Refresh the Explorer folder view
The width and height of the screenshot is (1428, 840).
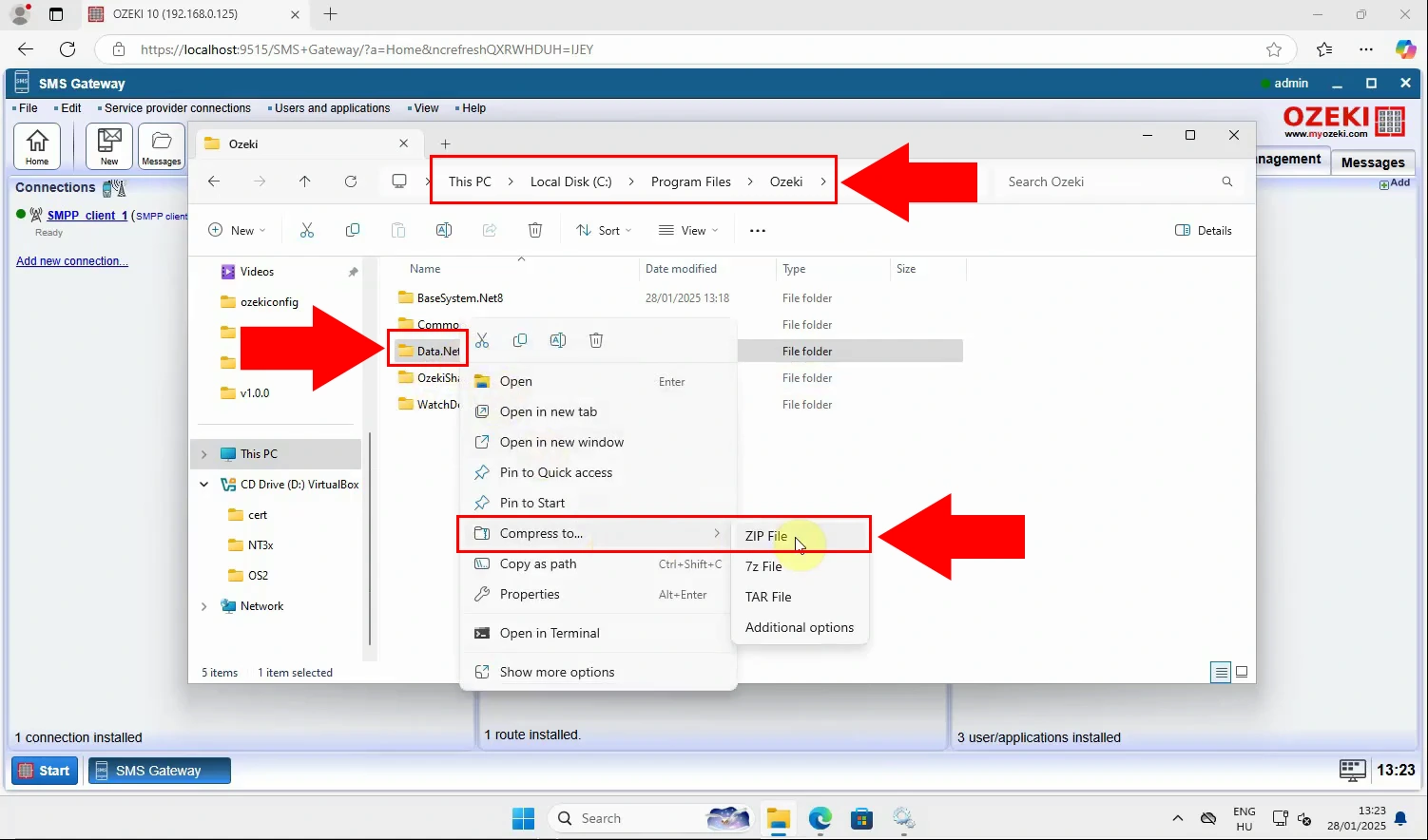point(351,181)
